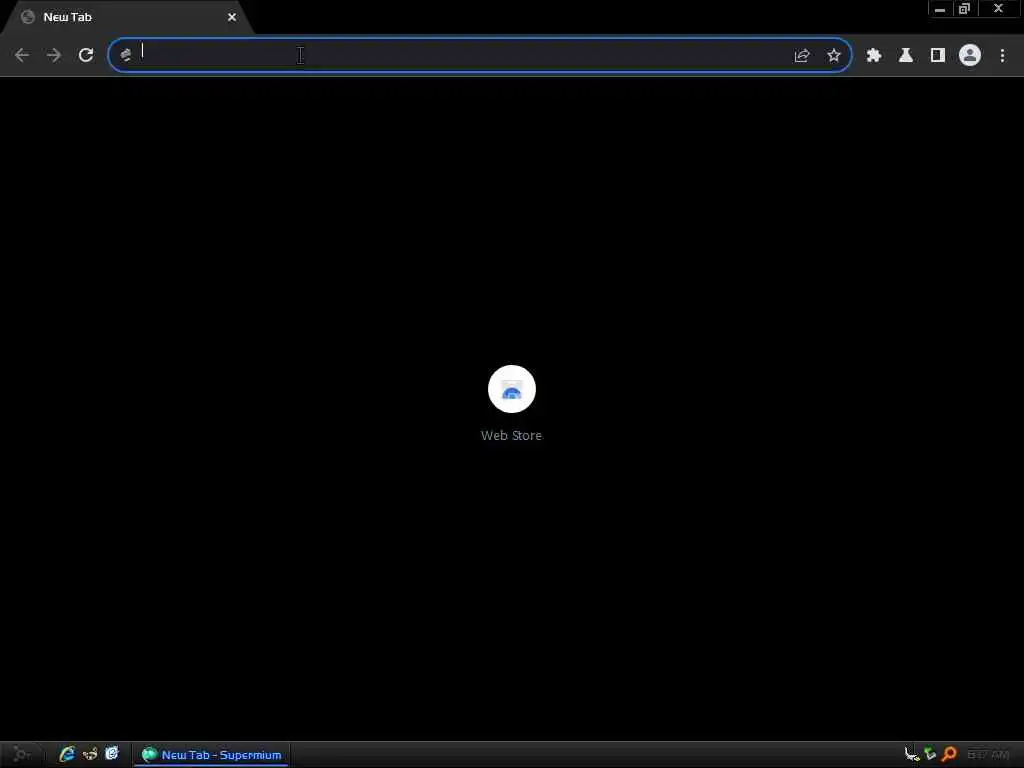Open the profile avatar menu

(970, 56)
